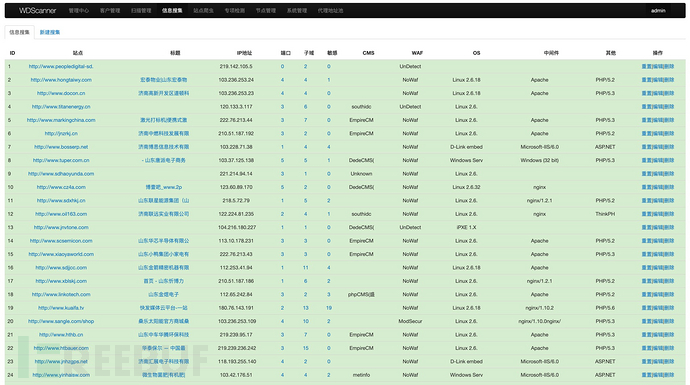Select 站点爬虫 in the top menu
Image resolution: width=690 pixels, height=385 pixels.
203,11
